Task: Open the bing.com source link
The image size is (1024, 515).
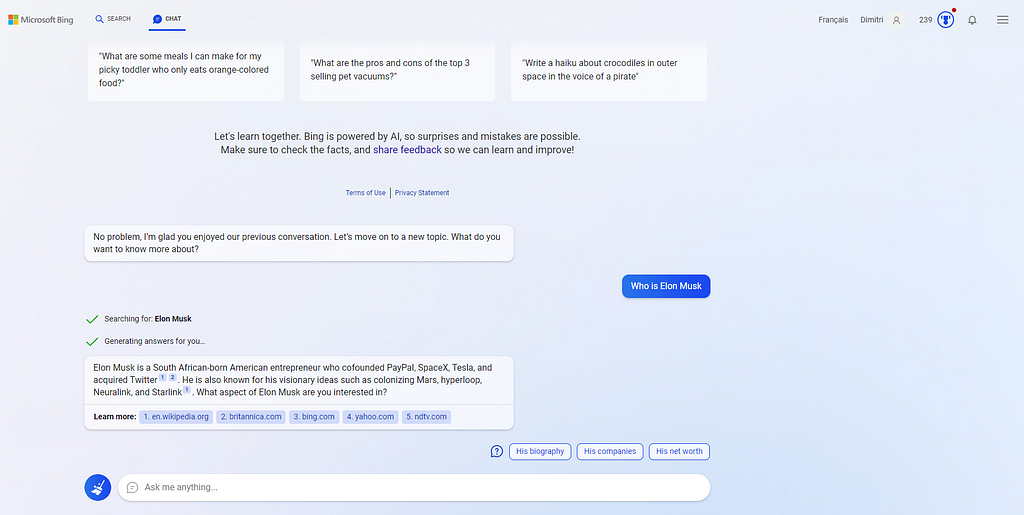Action: [313, 416]
